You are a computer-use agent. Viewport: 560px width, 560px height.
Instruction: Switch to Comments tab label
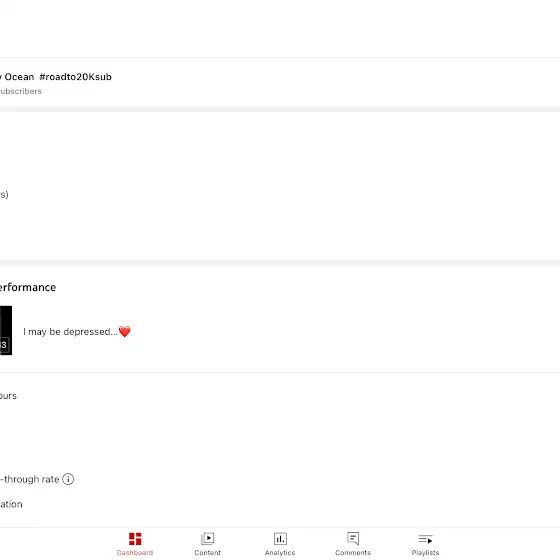coord(353,552)
